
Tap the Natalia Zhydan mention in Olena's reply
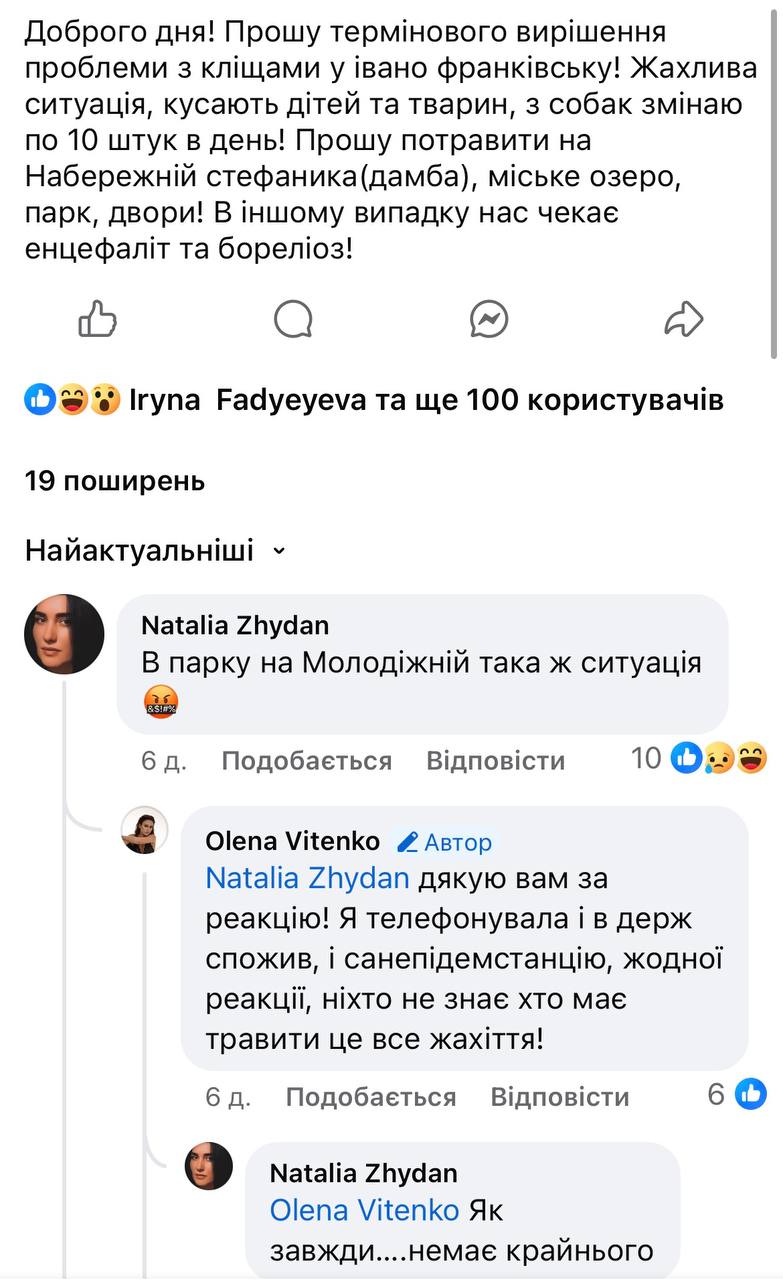[x=307, y=879]
